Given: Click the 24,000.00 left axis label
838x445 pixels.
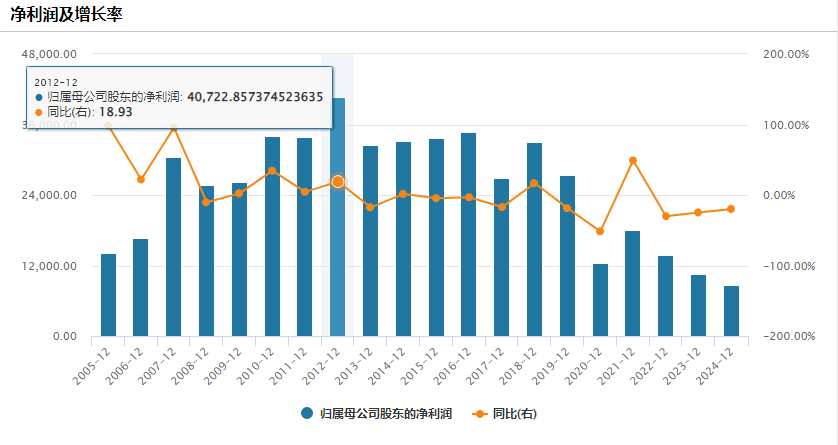Looking at the screenshot, I should (49, 195).
